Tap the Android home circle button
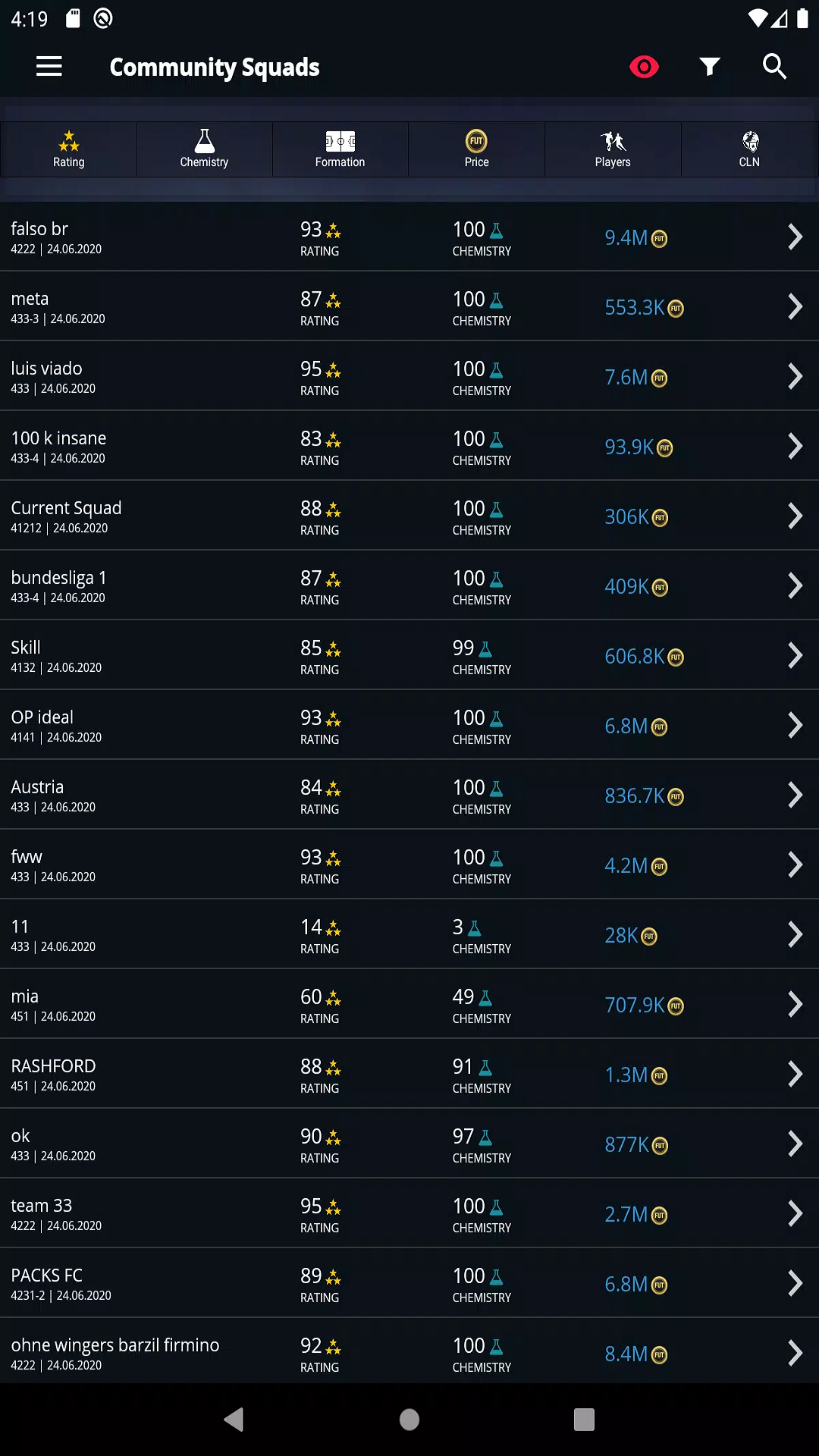819x1456 pixels. (409, 1420)
